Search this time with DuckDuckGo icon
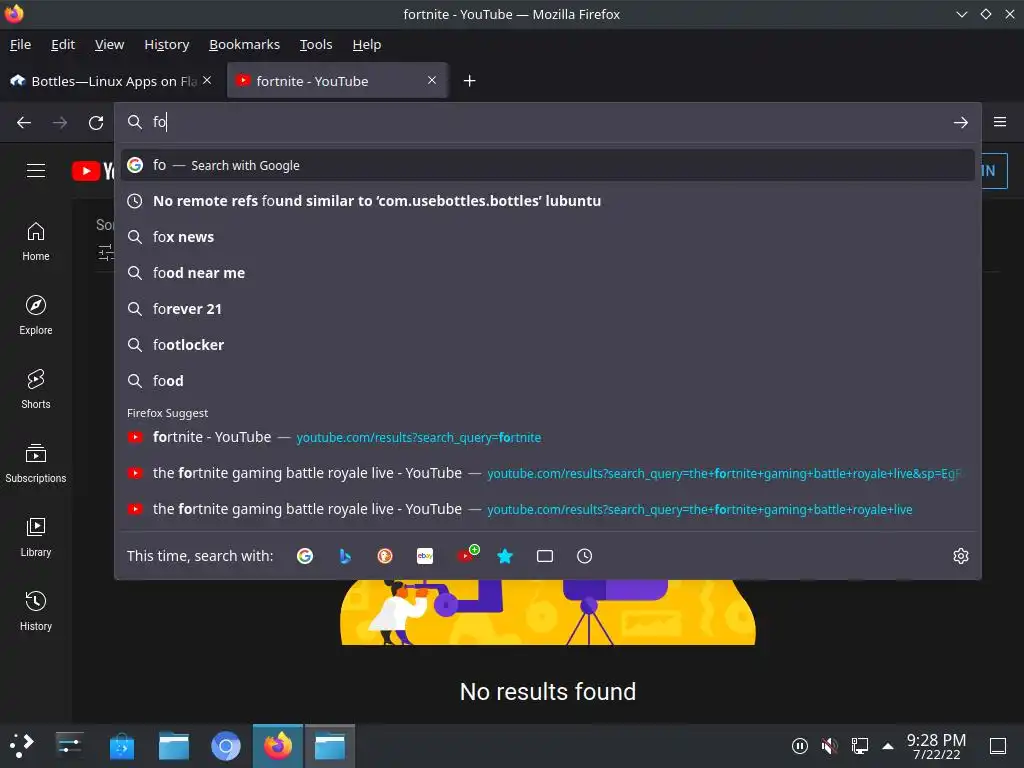The width and height of the screenshot is (1024, 768). tap(385, 556)
